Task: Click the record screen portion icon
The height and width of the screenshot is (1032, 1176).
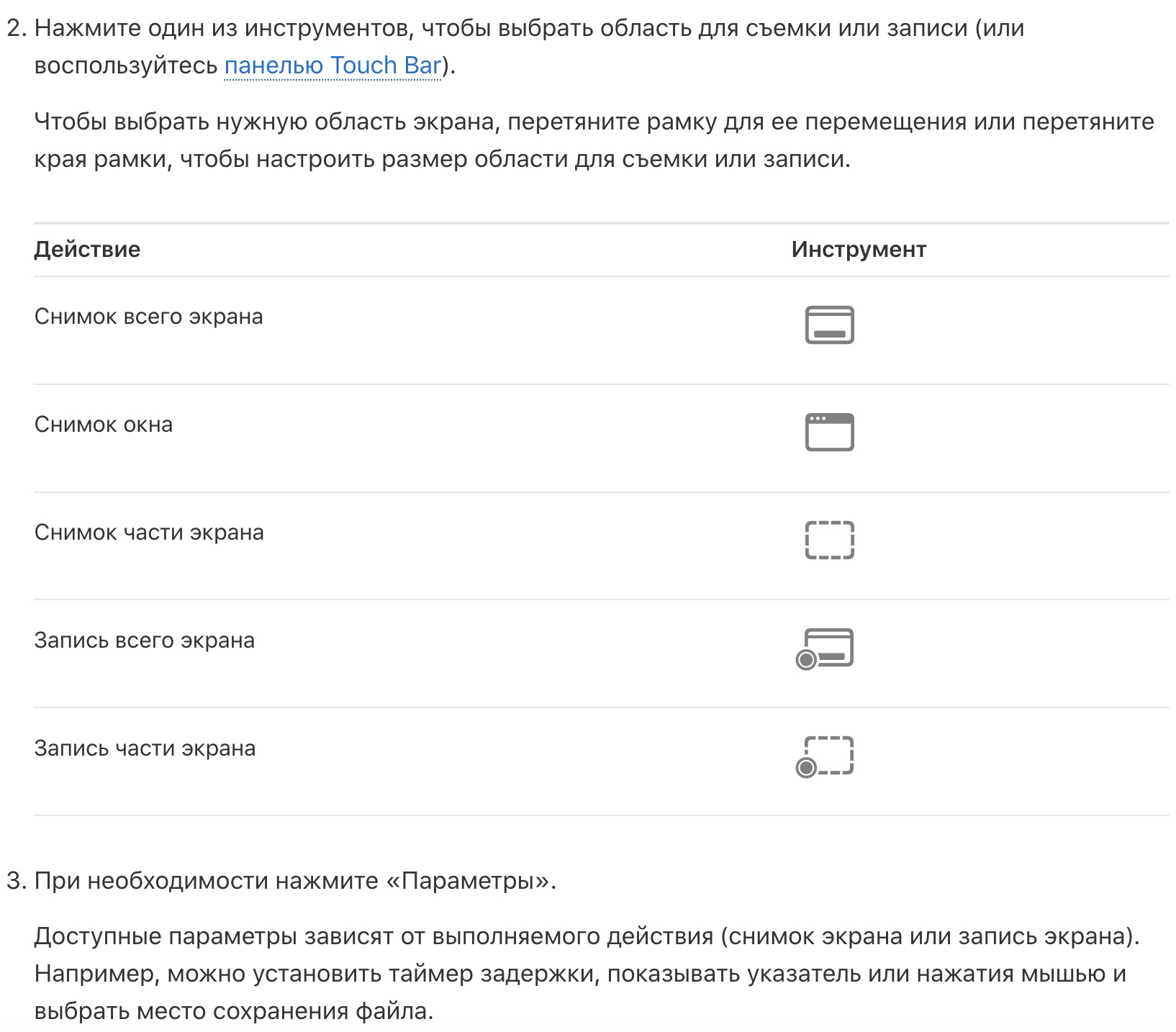Action: tap(826, 756)
